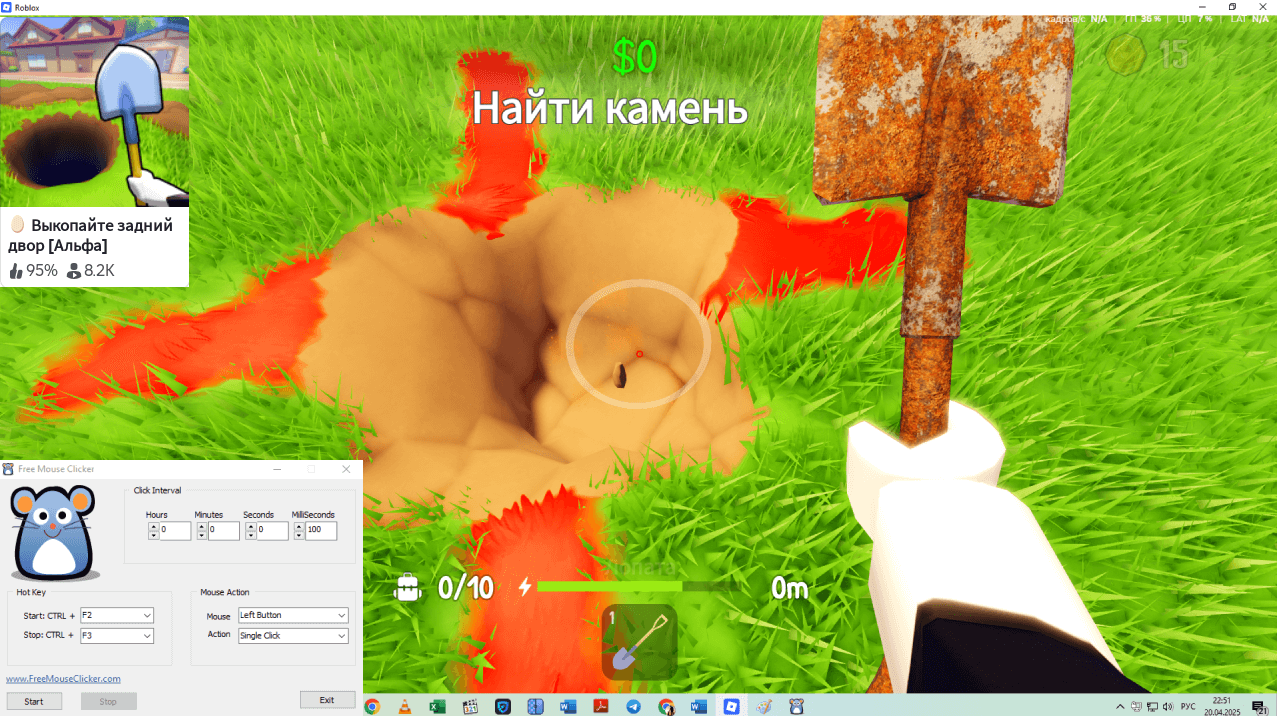
Task: Switch to Free Mouse Clicker taskbar icon
Action: point(797,706)
